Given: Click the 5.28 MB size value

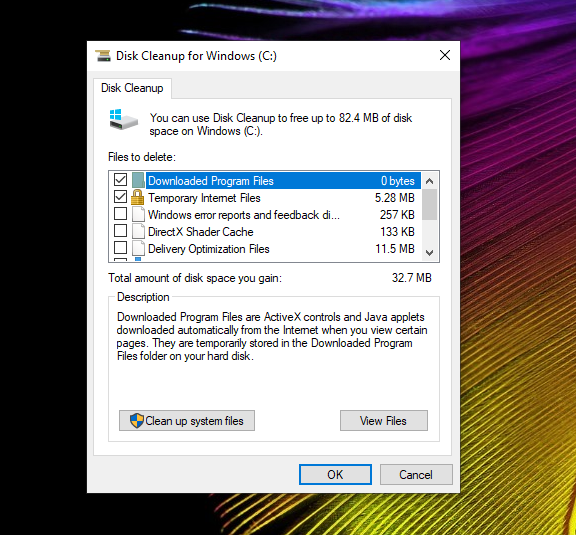Looking at the screenshot, I should [x=395, y=198].
